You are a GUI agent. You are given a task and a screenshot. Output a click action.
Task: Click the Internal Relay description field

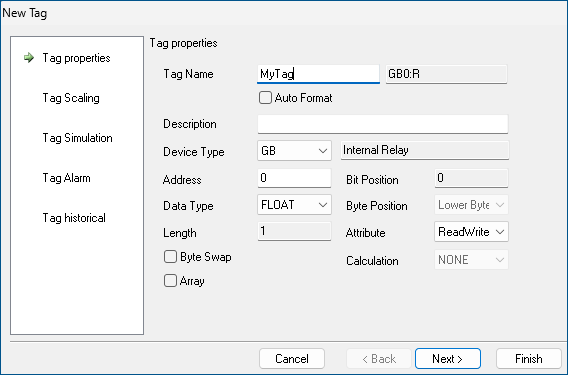(425, 150)
